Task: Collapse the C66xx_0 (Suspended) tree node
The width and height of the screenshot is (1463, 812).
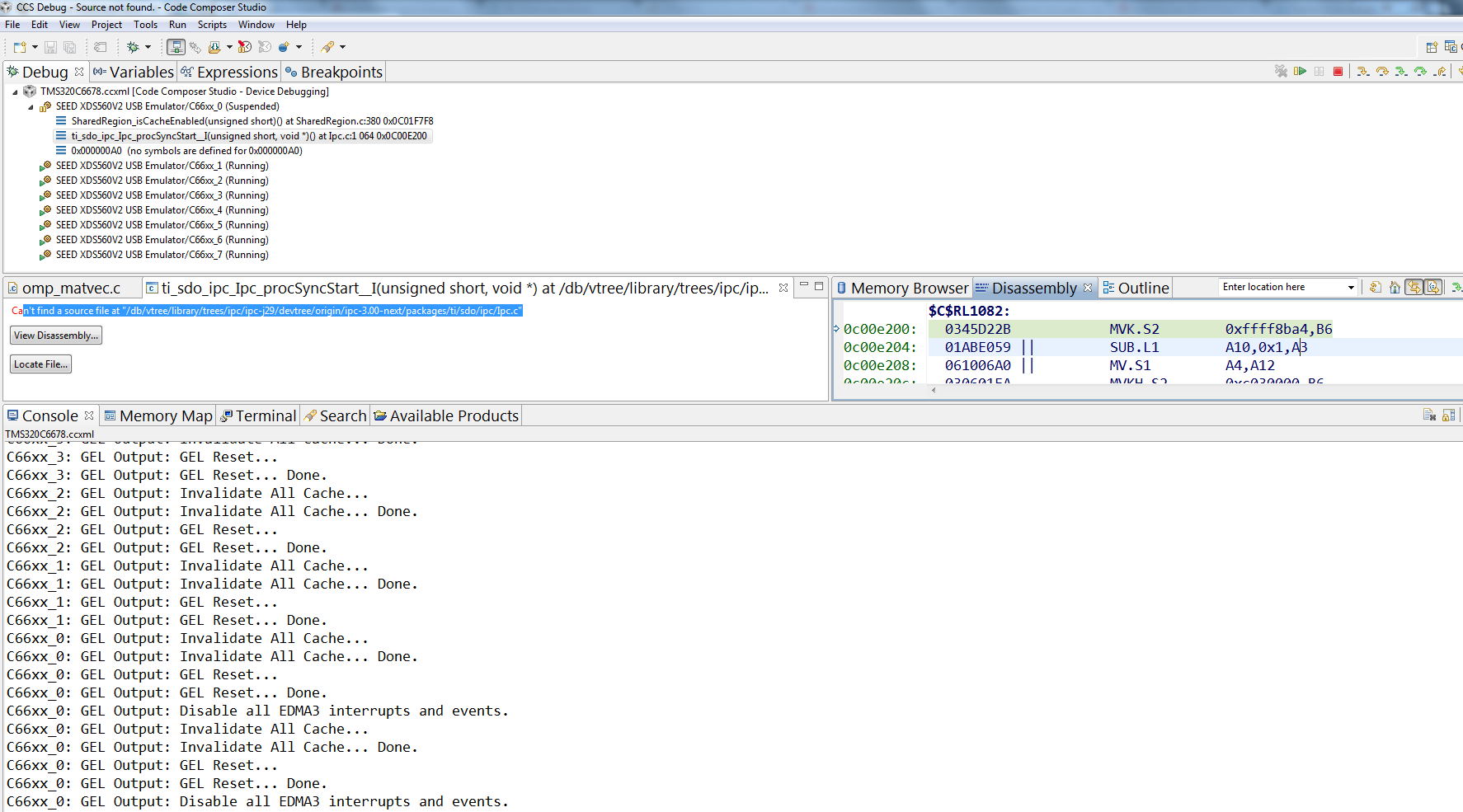Action: (31, 107)
